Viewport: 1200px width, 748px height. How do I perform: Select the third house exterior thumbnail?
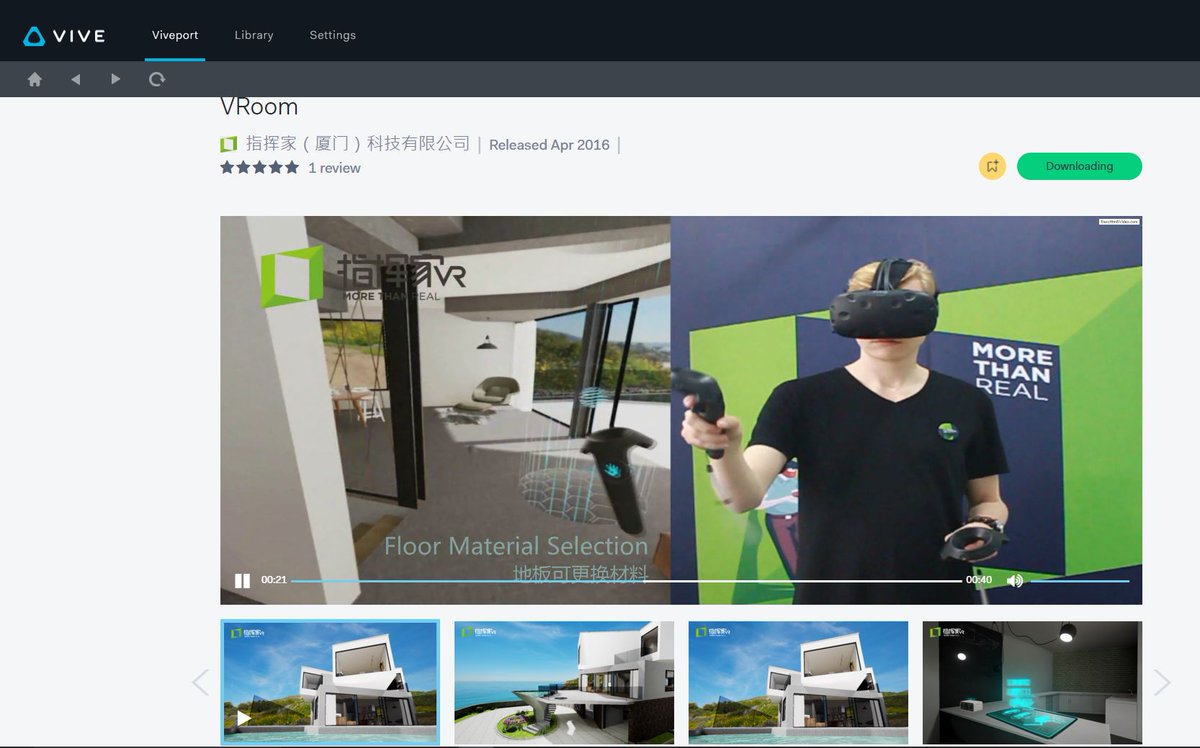798,683
